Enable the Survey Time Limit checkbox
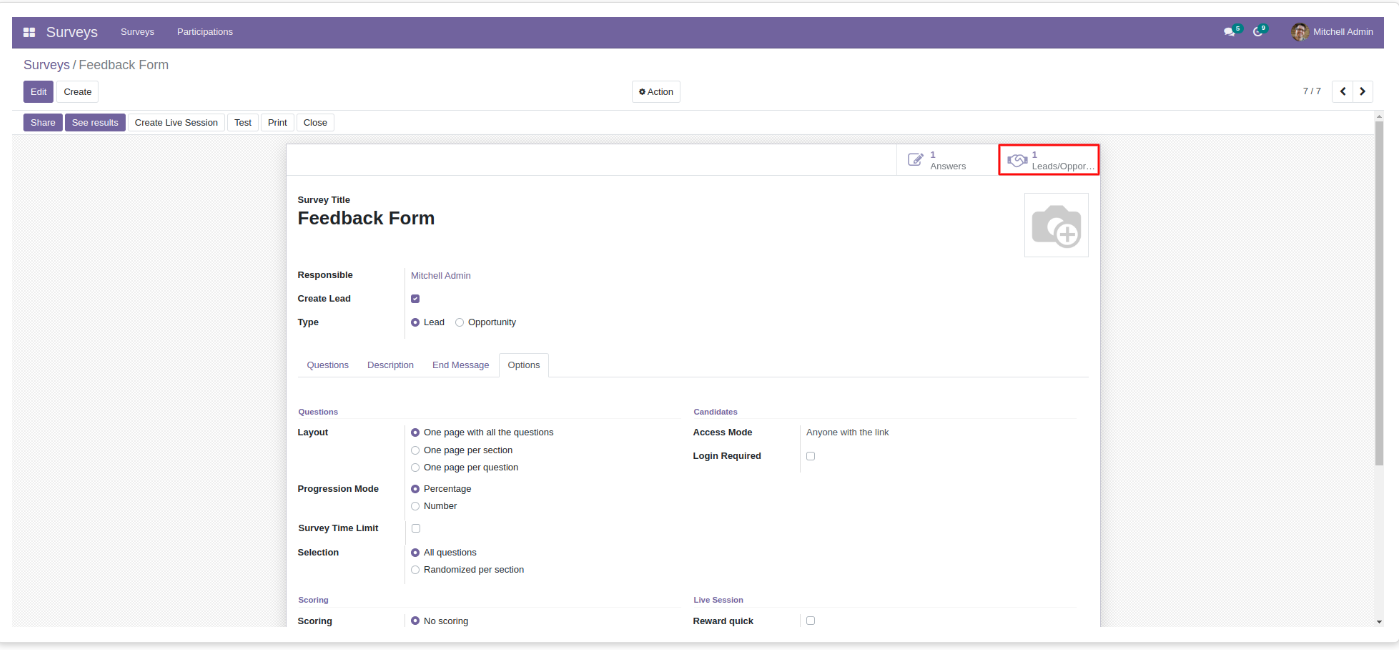The width and height of the screenshot is (1399, 650). 415,528
